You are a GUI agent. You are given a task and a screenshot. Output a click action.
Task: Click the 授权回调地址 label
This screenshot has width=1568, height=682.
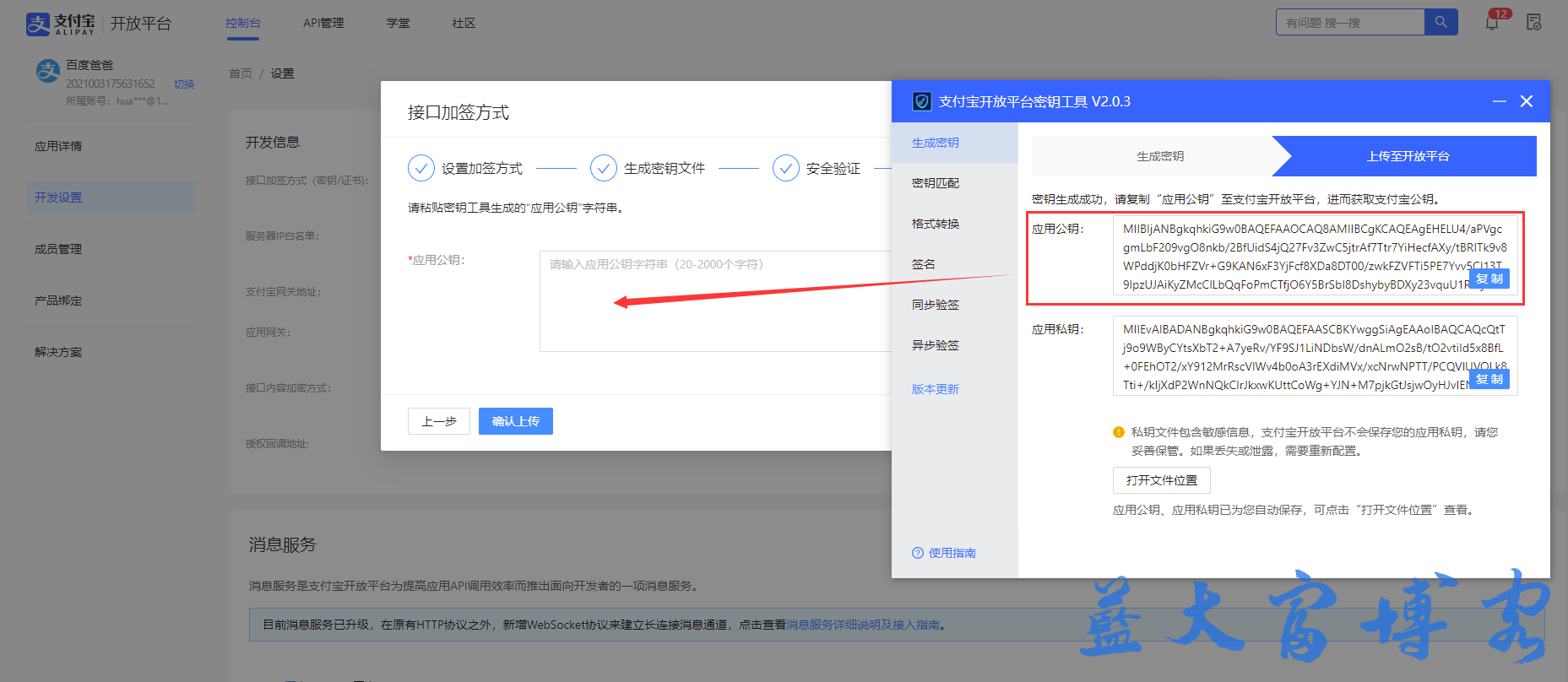pos(277,443)
